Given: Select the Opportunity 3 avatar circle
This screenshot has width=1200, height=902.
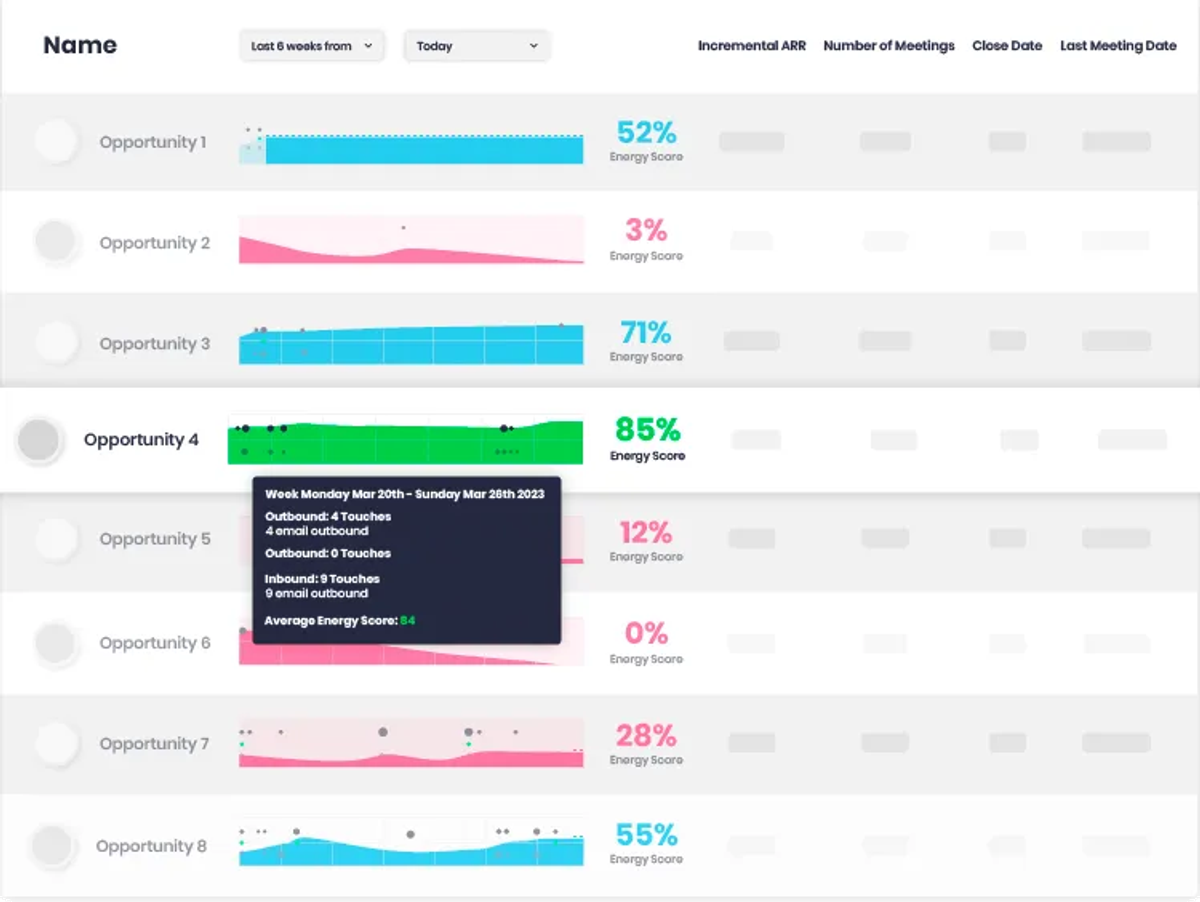Looking at the screenshot, I should pos(56,342).
